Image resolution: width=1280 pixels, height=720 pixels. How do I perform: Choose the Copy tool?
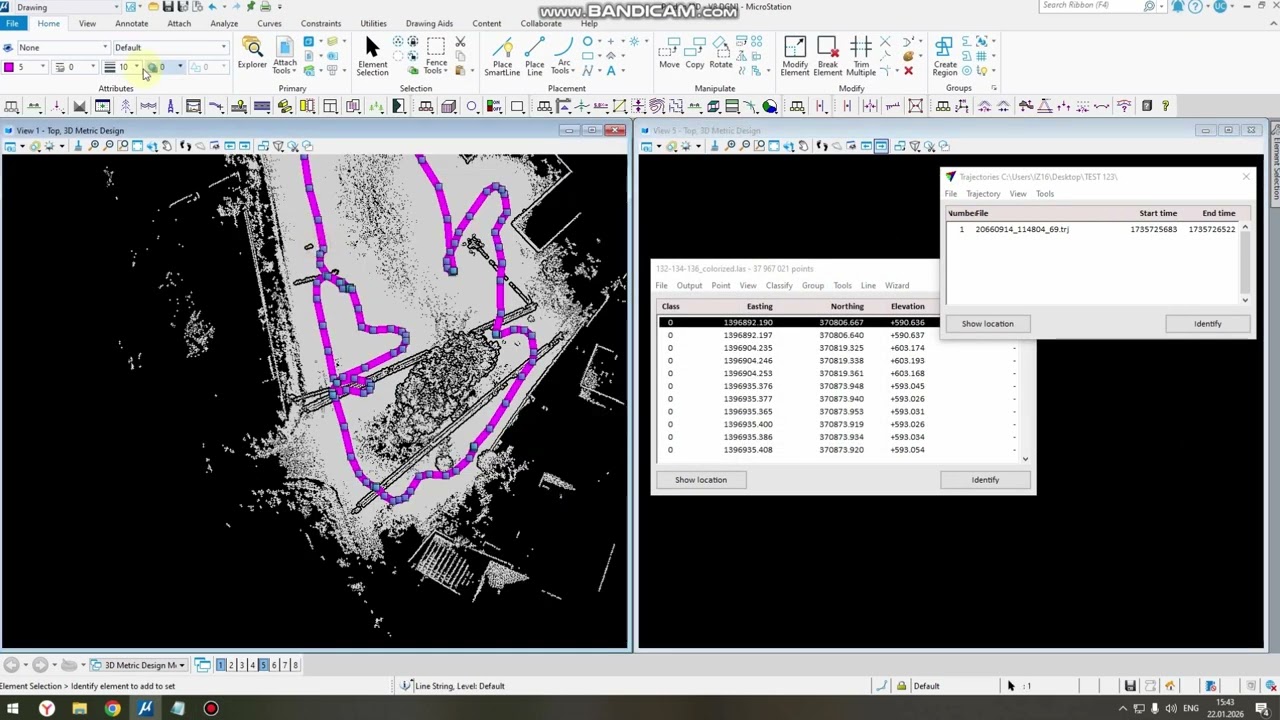pos(695,54)
